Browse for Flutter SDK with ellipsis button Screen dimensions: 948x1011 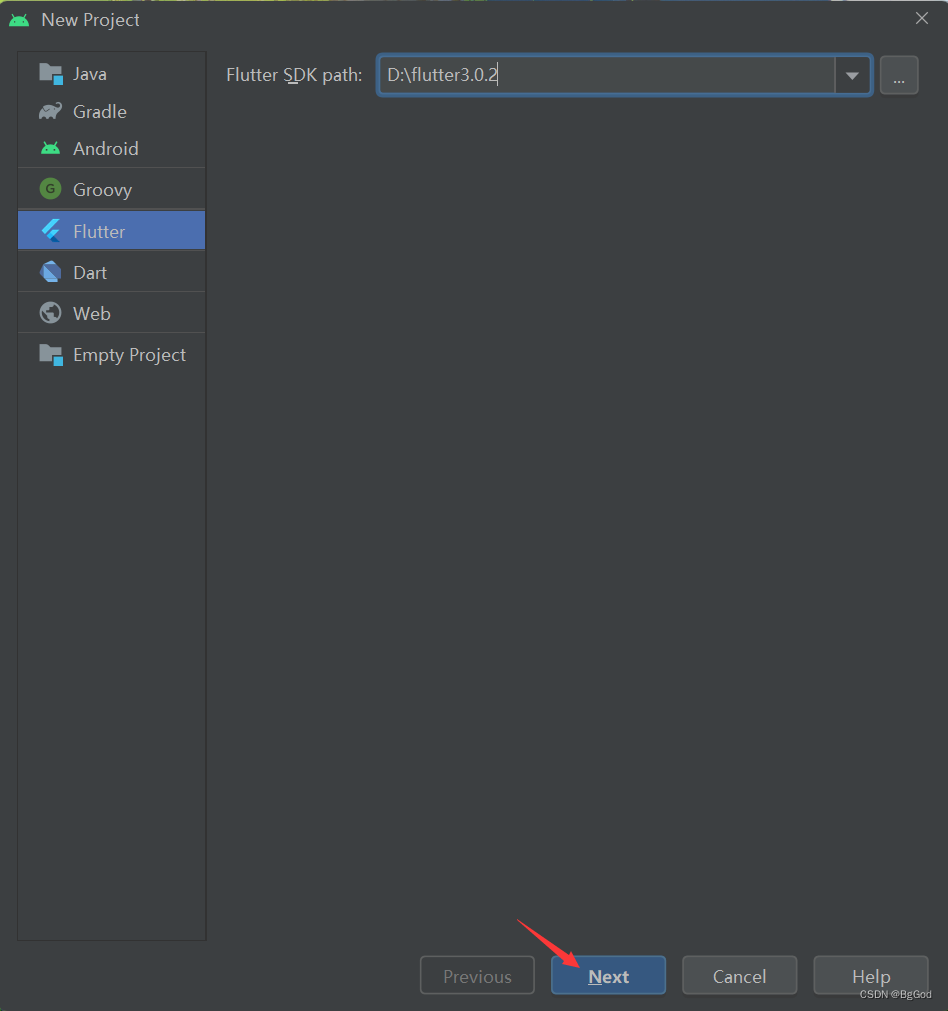pos(899,75)
